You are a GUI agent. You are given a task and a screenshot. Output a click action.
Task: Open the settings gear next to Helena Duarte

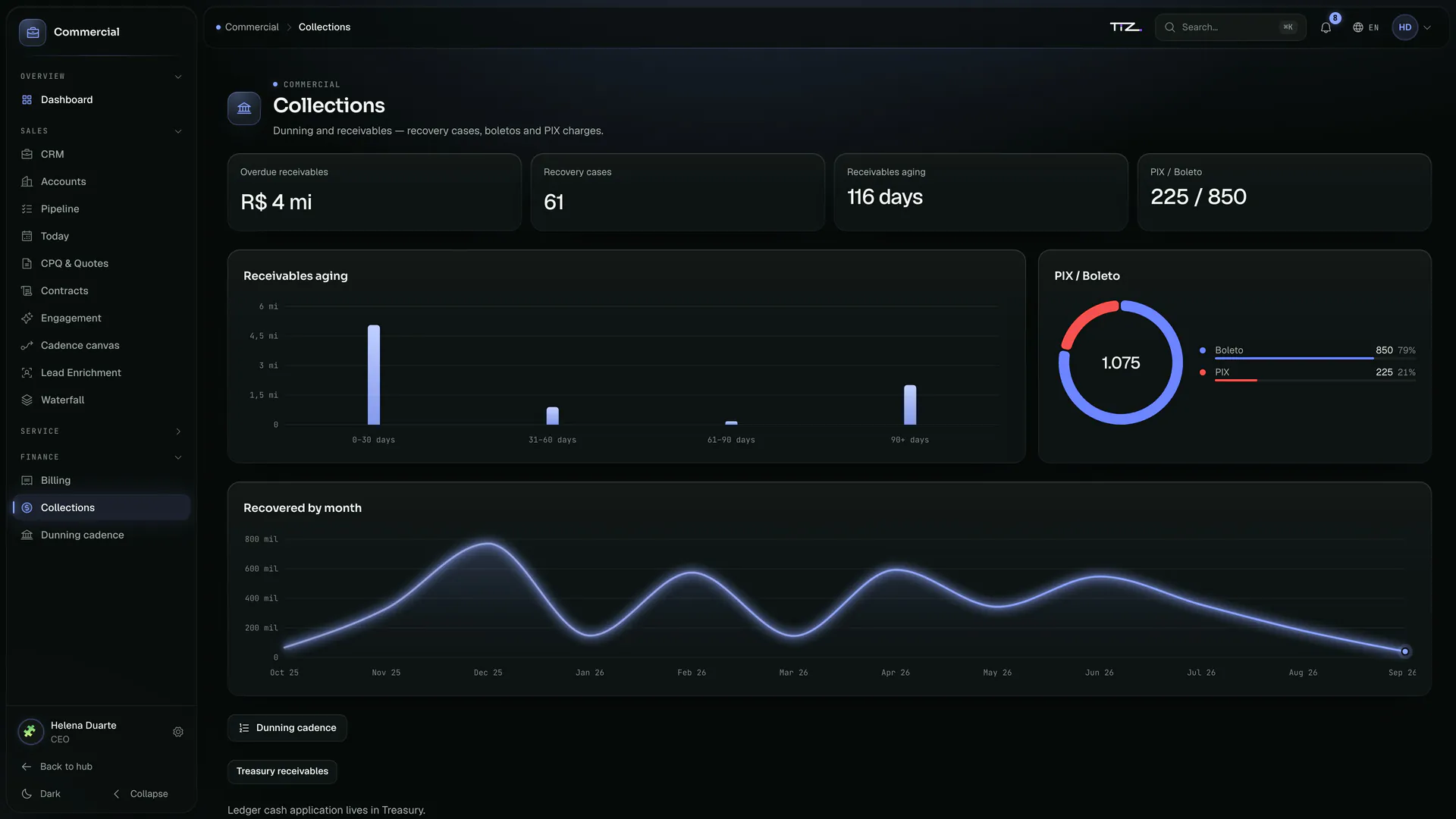(x=178, y=732)
